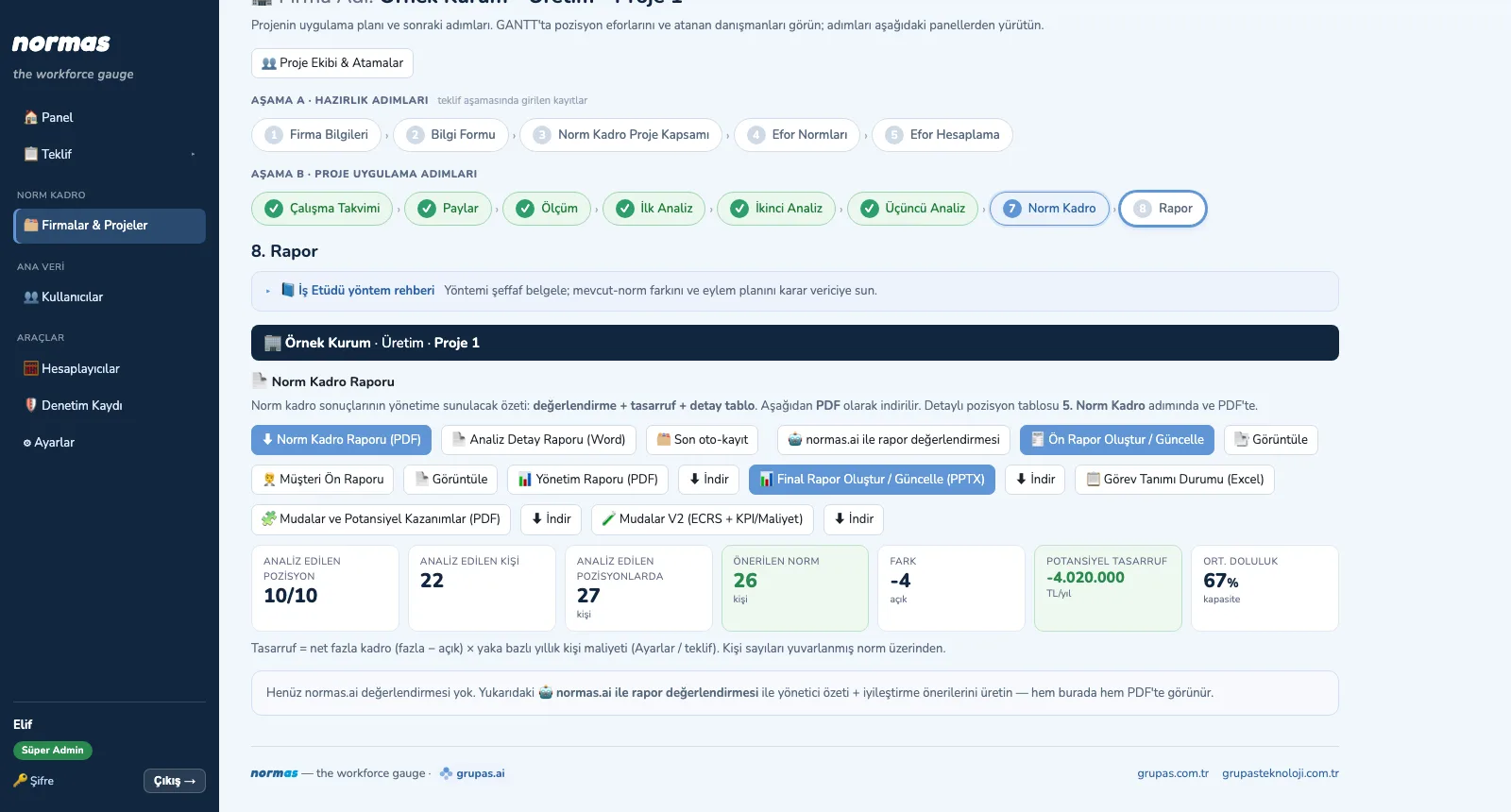
Task: Select step 4 Efor Normları
Action: [x=797, y=135]
